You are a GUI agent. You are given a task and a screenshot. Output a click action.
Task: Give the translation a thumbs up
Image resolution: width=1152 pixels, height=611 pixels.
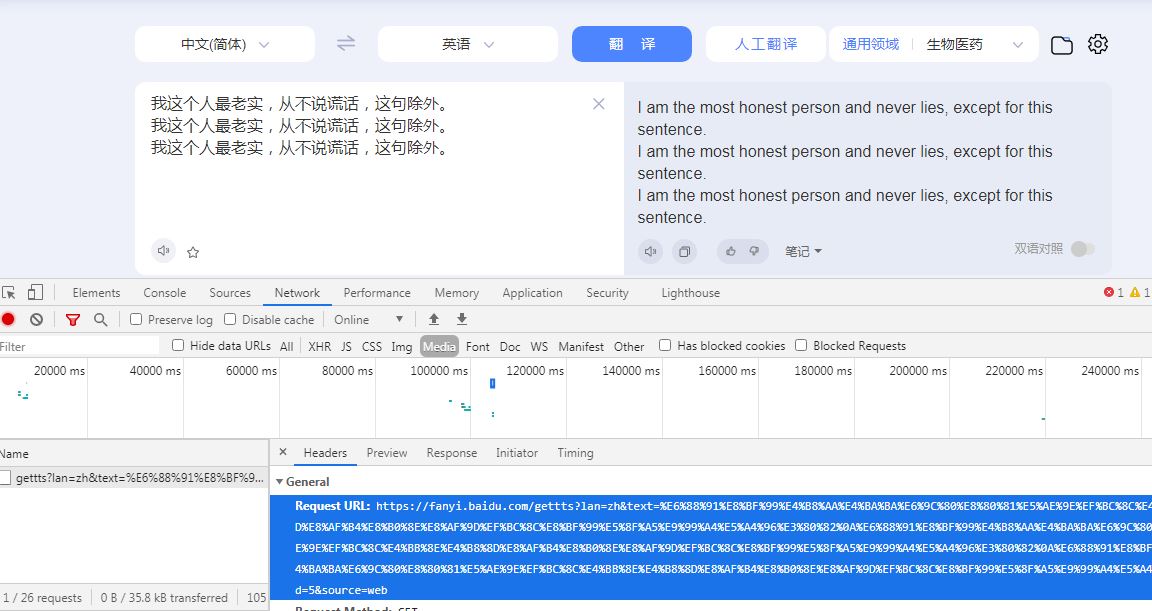[x=731, y=251]
